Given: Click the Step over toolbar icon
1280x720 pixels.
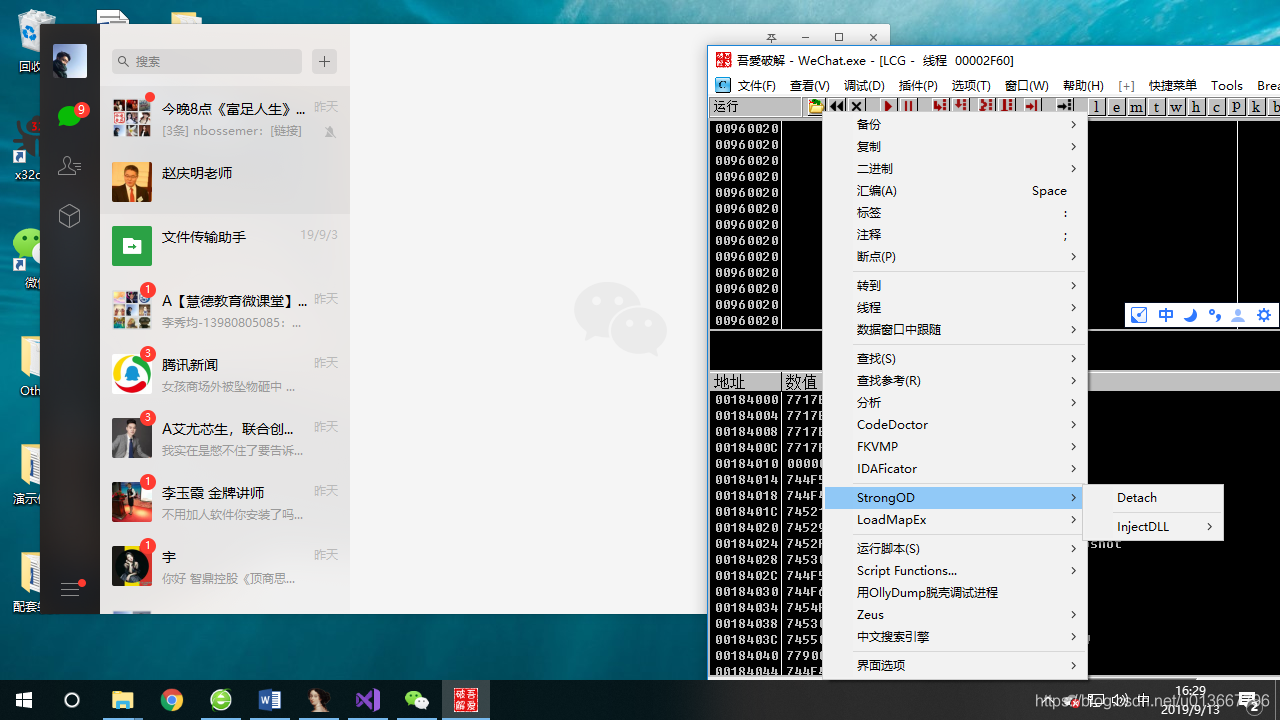Looking at the screenshot, I should (x=961, y=106).
